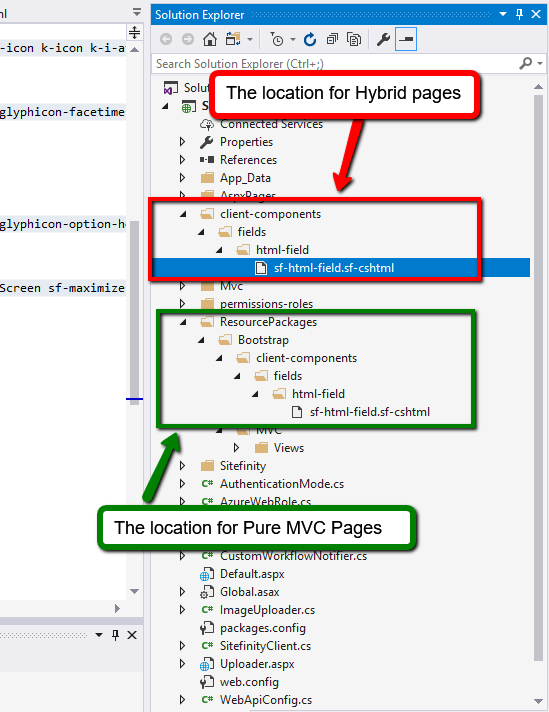The width and height of the screenshot is (549, 712).
Task: Collapse the Bootstrap folder
Action: click(201, 340)
